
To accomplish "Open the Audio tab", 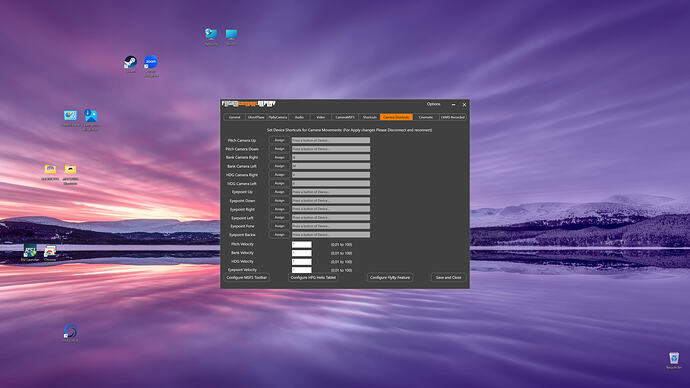I will pyautogui.click(x=299, y=117).
